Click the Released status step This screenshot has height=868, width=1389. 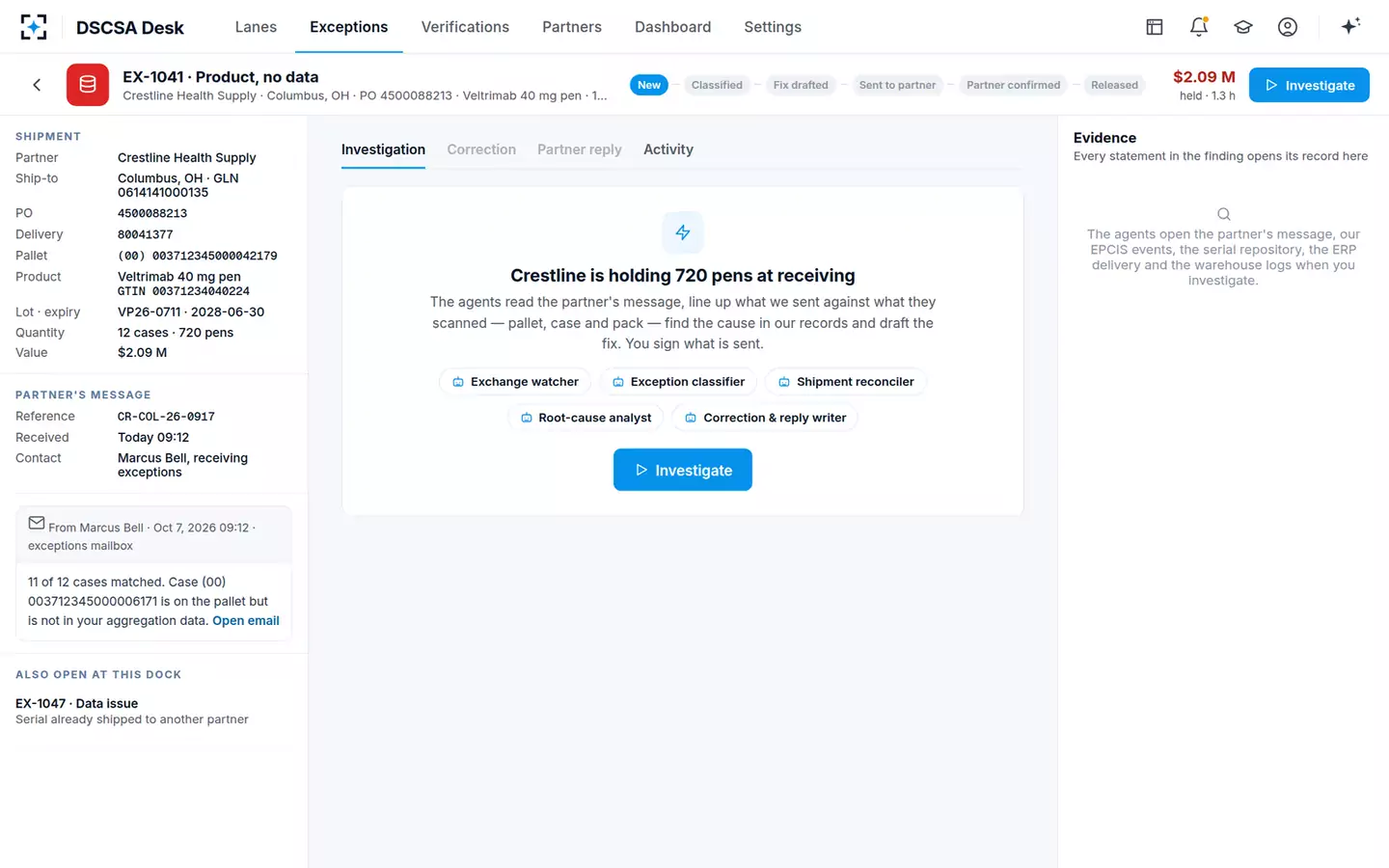[1114, 85]
